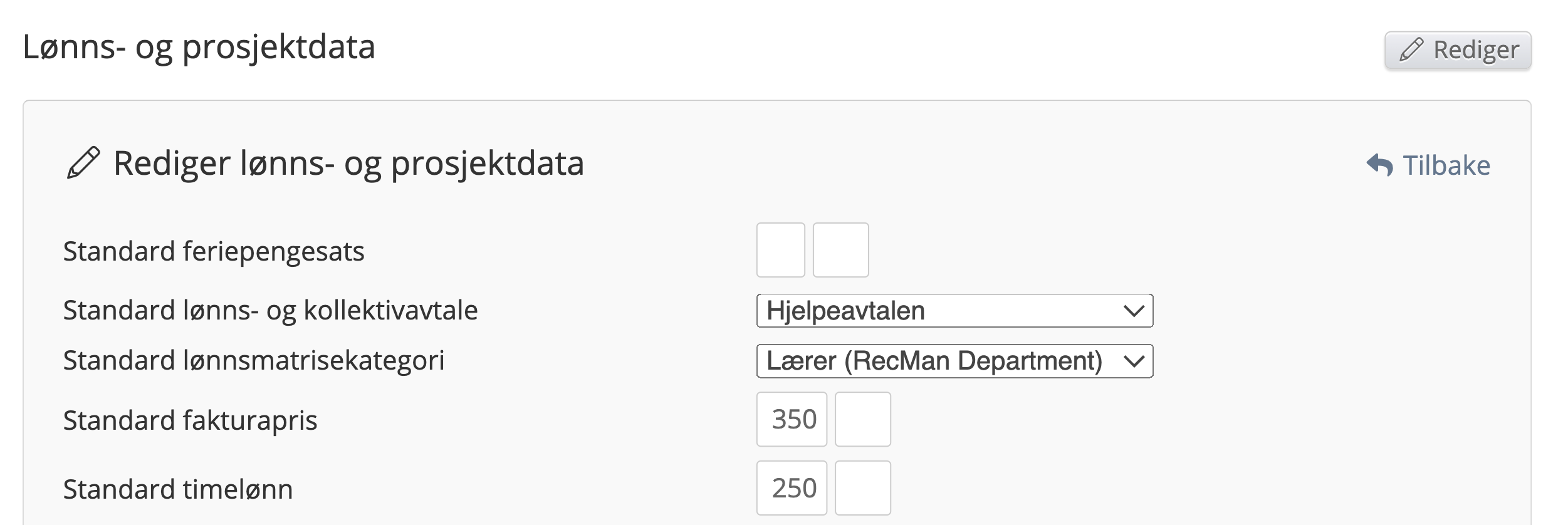The width and height of the screenshot is (1568, 525).
Task: Click pencil icon beside section heading
Action: tap(83, 164)
